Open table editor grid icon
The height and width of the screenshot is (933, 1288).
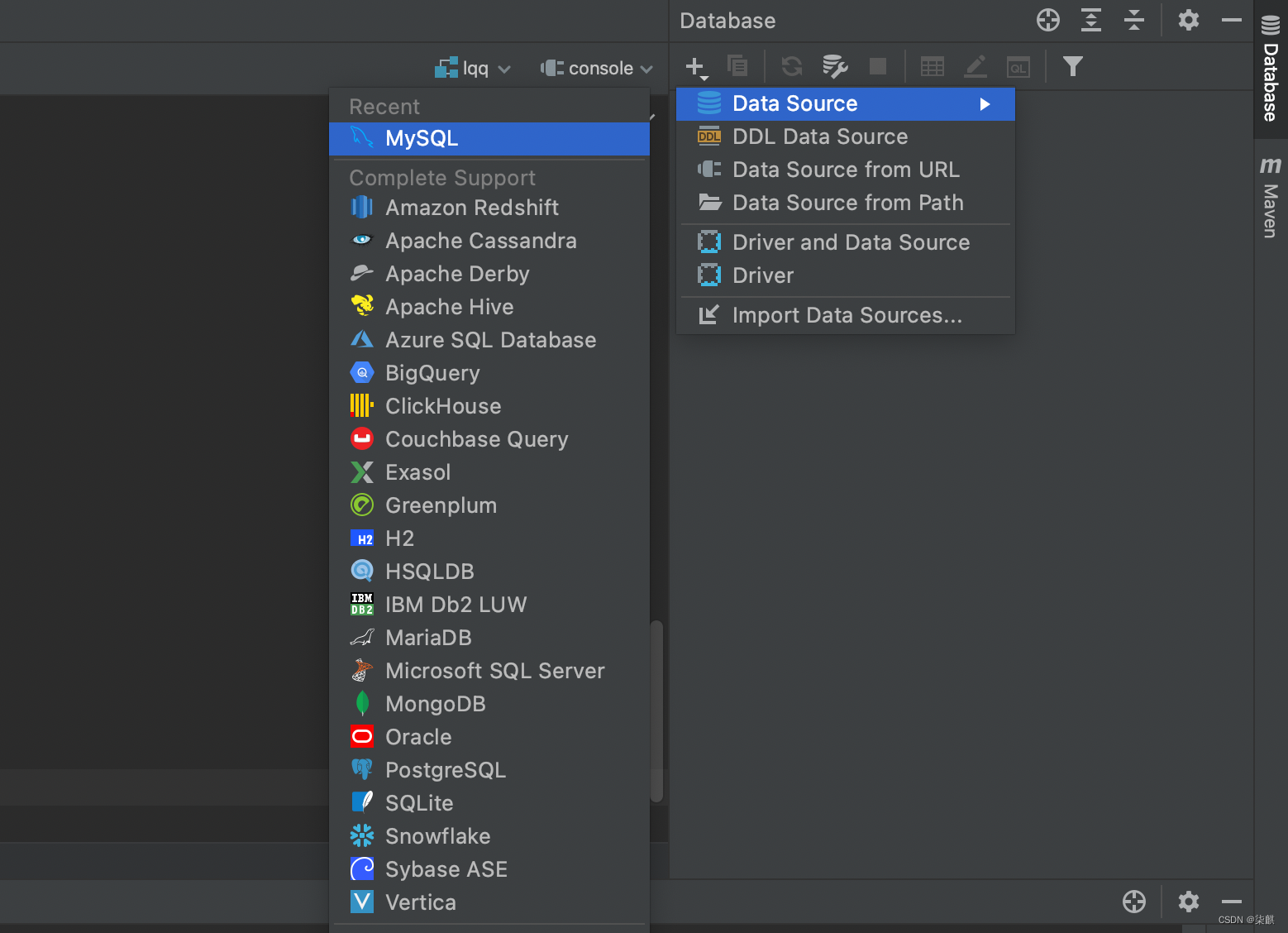coord(933,66)
